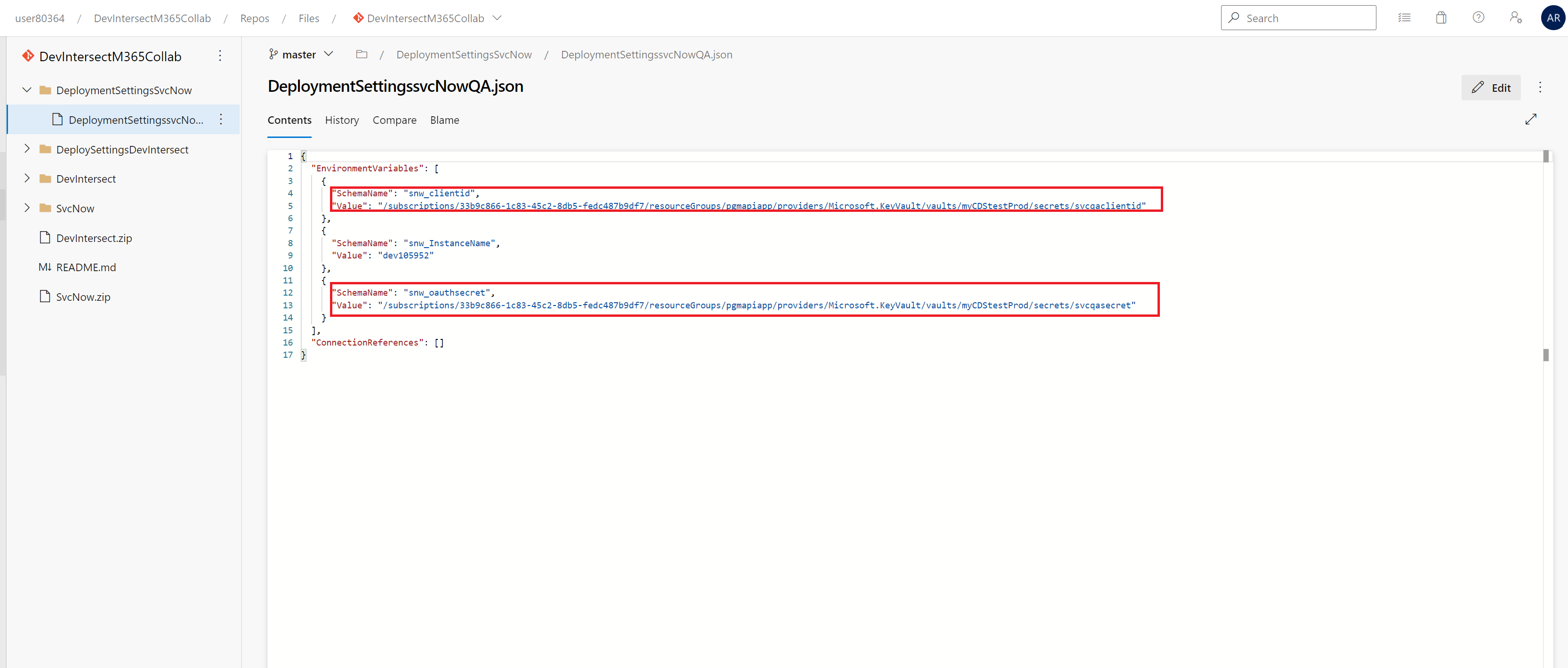Screen dimensions: 1568x668
Task: Click the AR avatar in top right
Action: click(x=1553, y=18)
